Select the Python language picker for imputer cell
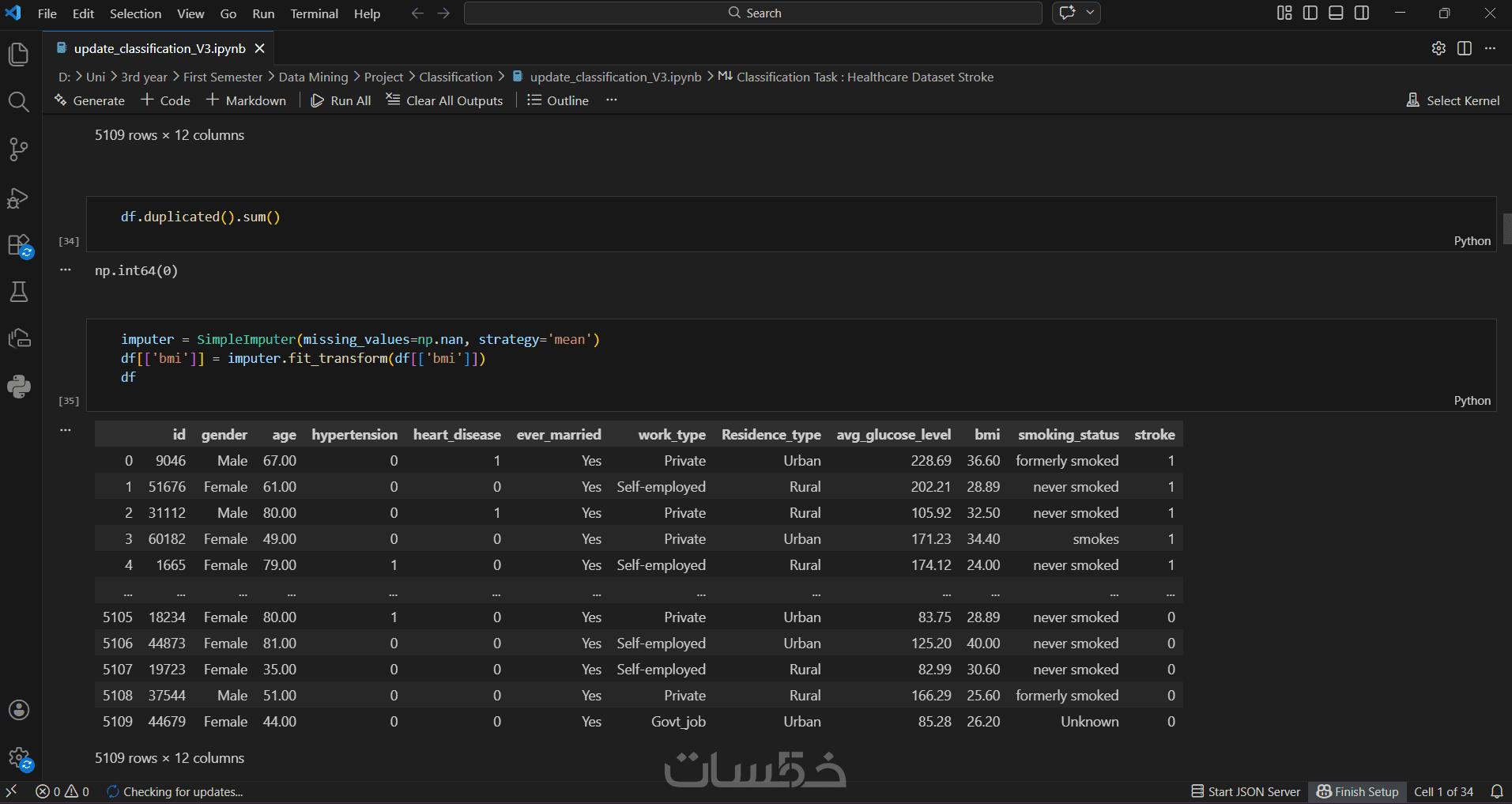The width and height of the screenshot is (1512, 804). coord(1472,401)
